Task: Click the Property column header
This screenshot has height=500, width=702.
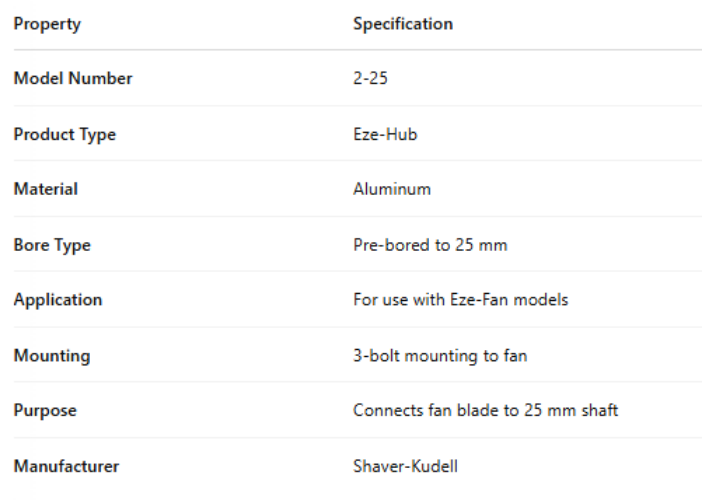Action: 47,24
